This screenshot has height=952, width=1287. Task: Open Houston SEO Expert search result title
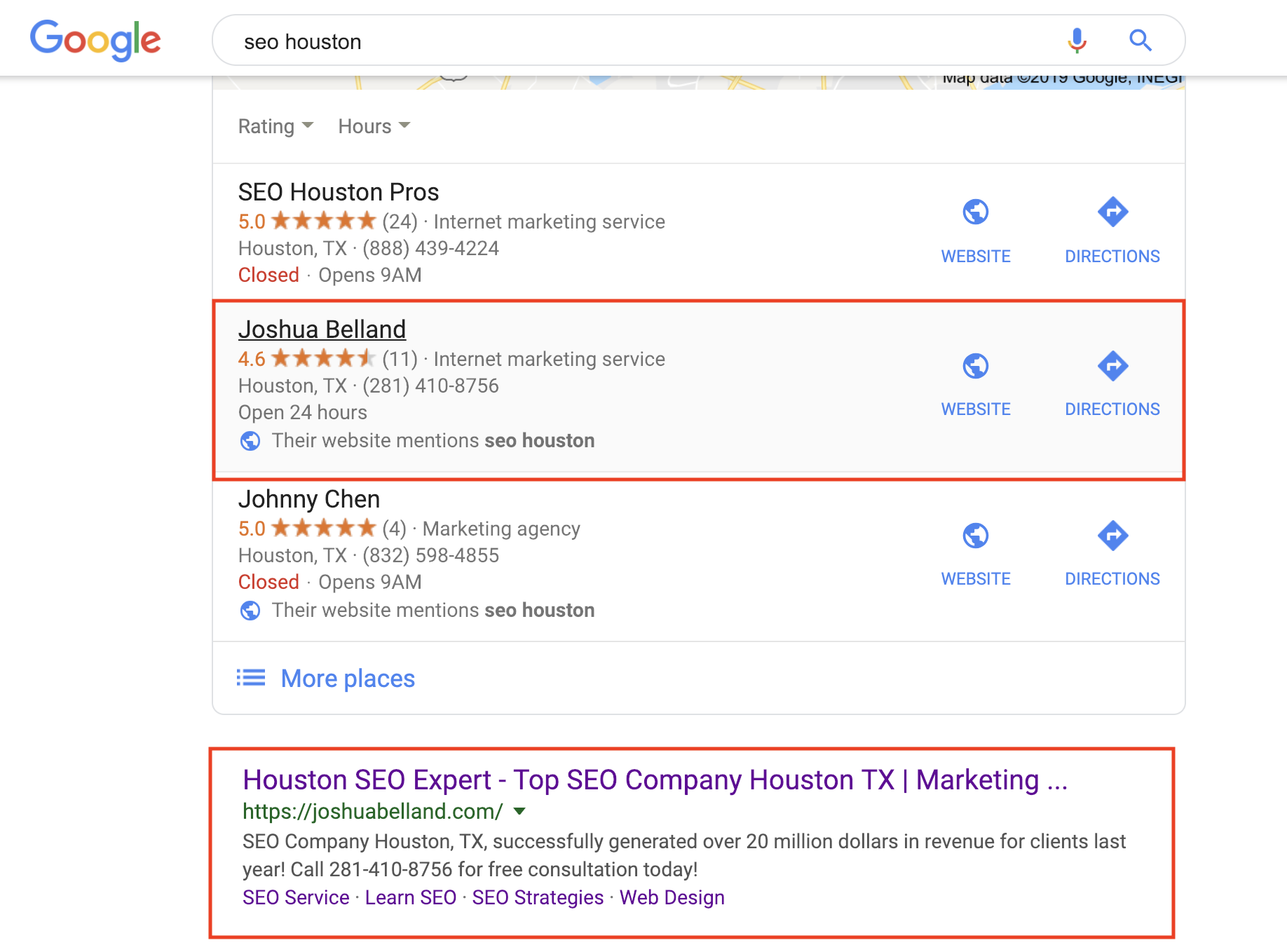coord(655,780)
